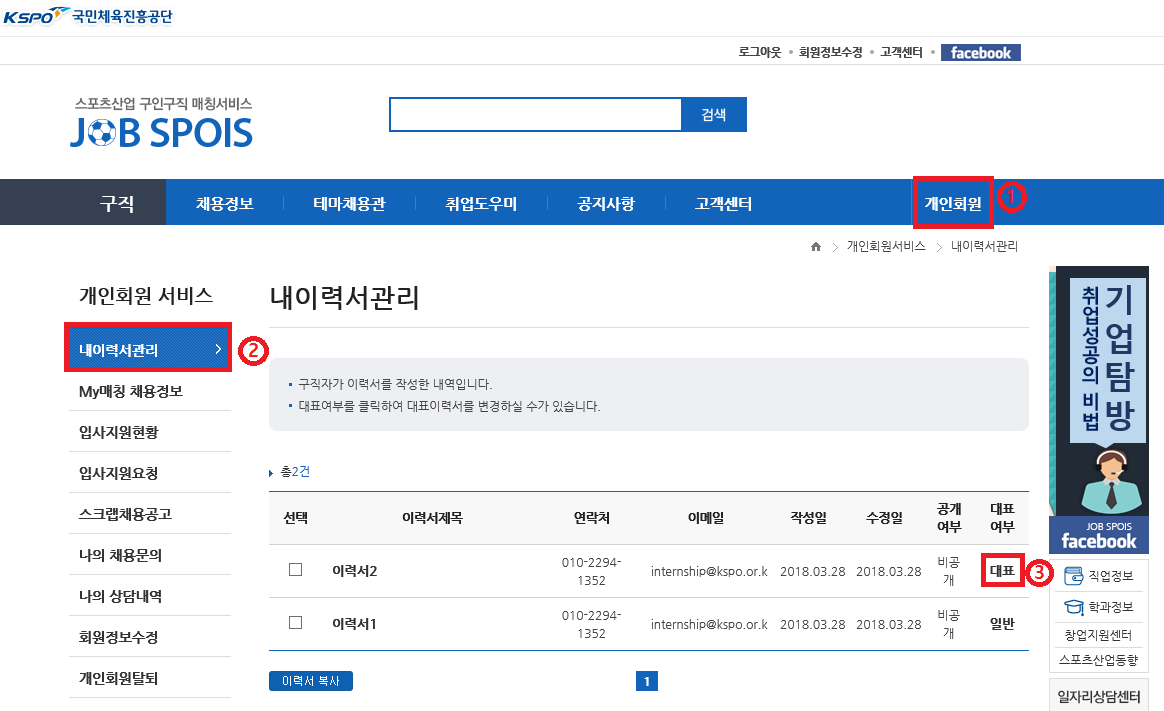Go to page 1 in pagination

[x=647, y=682]
